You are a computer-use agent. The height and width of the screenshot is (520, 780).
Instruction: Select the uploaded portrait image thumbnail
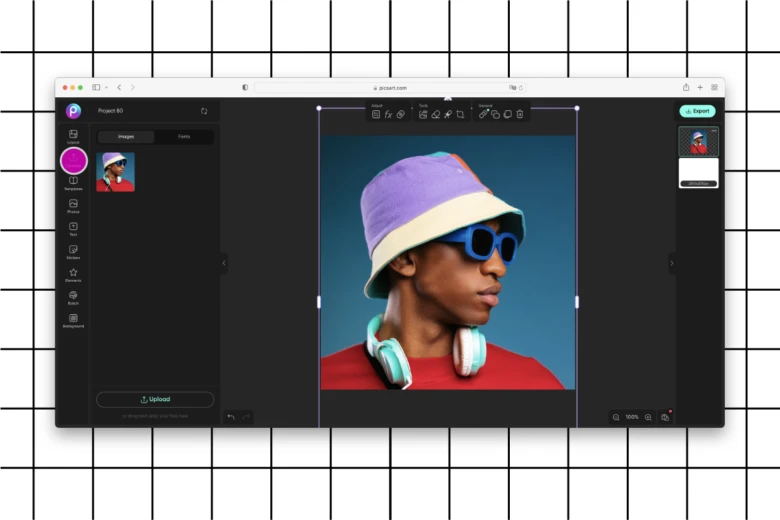click(x=115, y=172)
